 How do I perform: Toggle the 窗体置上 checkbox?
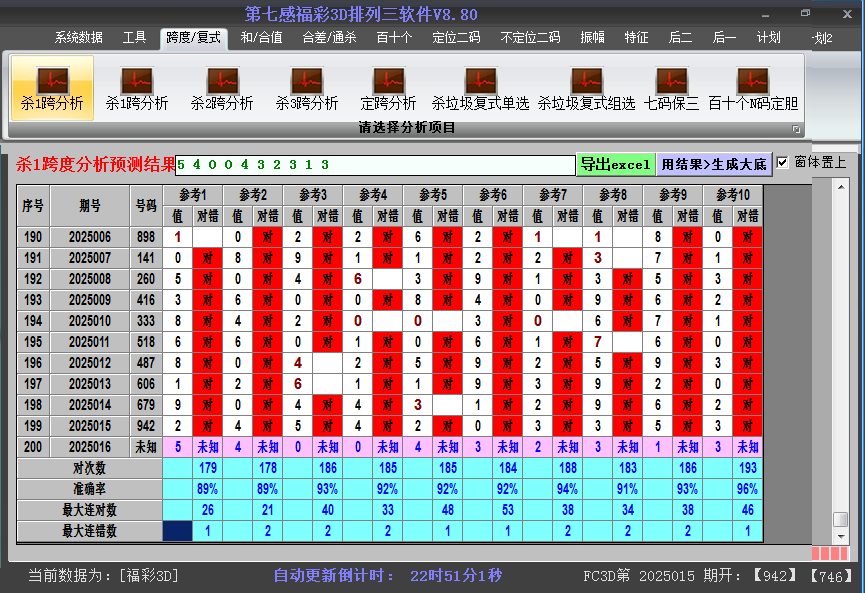782,163
